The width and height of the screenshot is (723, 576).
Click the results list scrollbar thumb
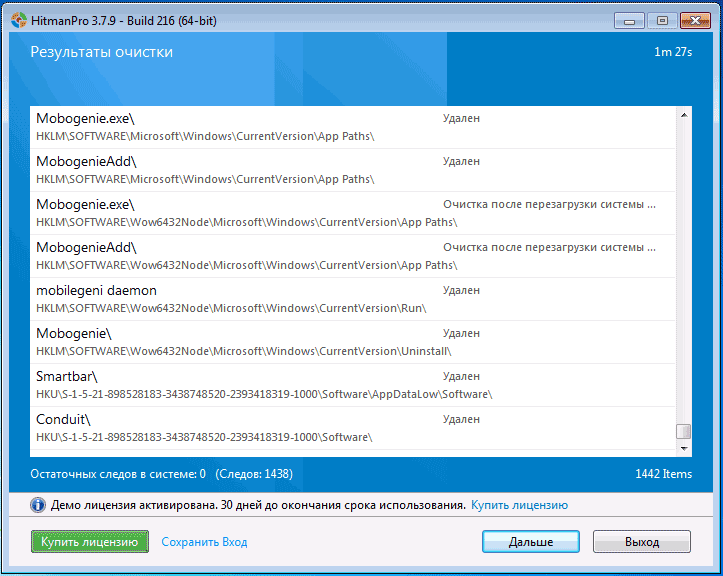coord(684,432)
